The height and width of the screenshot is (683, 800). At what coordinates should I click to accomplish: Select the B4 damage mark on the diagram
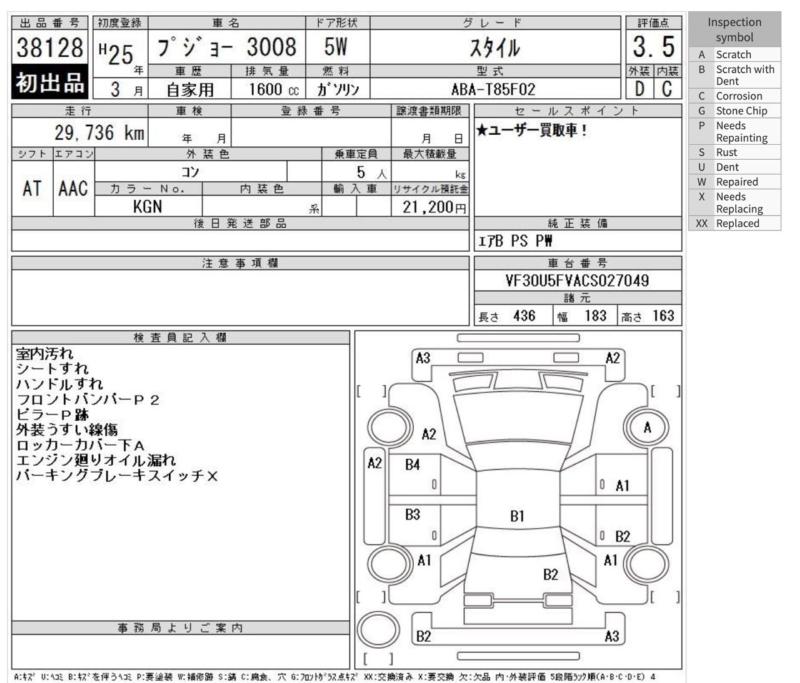pos(413,465)
